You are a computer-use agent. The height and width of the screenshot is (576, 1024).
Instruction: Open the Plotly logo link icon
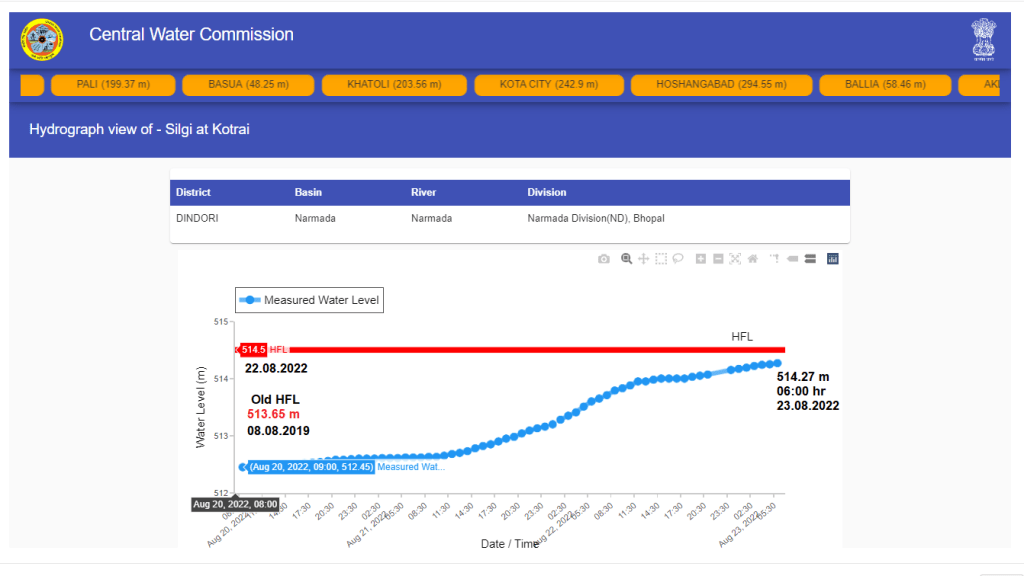click(x=833, y=259)
